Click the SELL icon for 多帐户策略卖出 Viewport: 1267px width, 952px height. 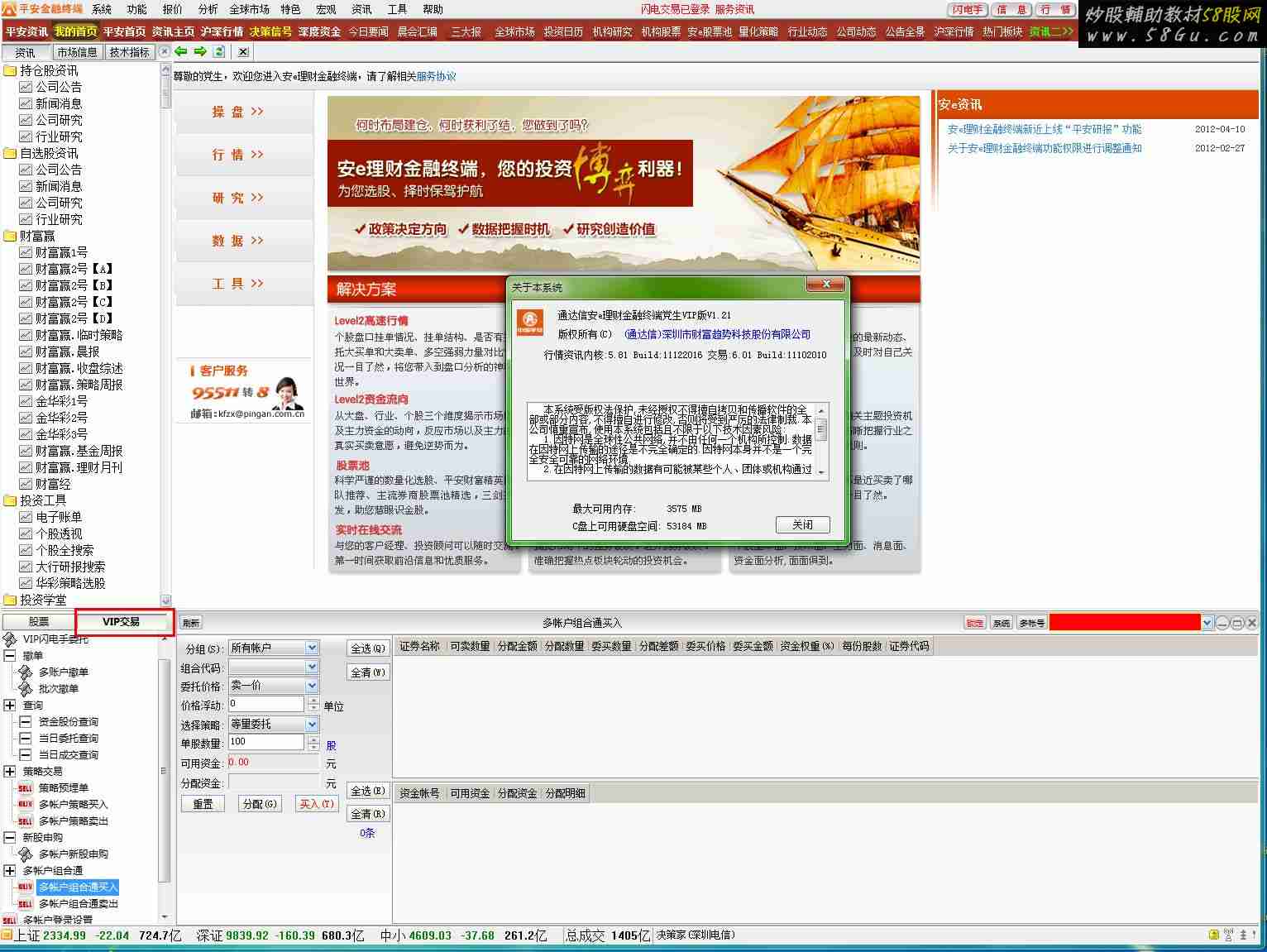[x=25, y=821]
